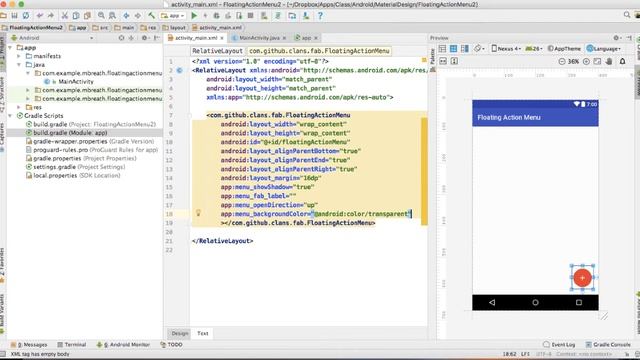Expand the res folder in project tree
This screenshot has height=360, width=640.
19,107
